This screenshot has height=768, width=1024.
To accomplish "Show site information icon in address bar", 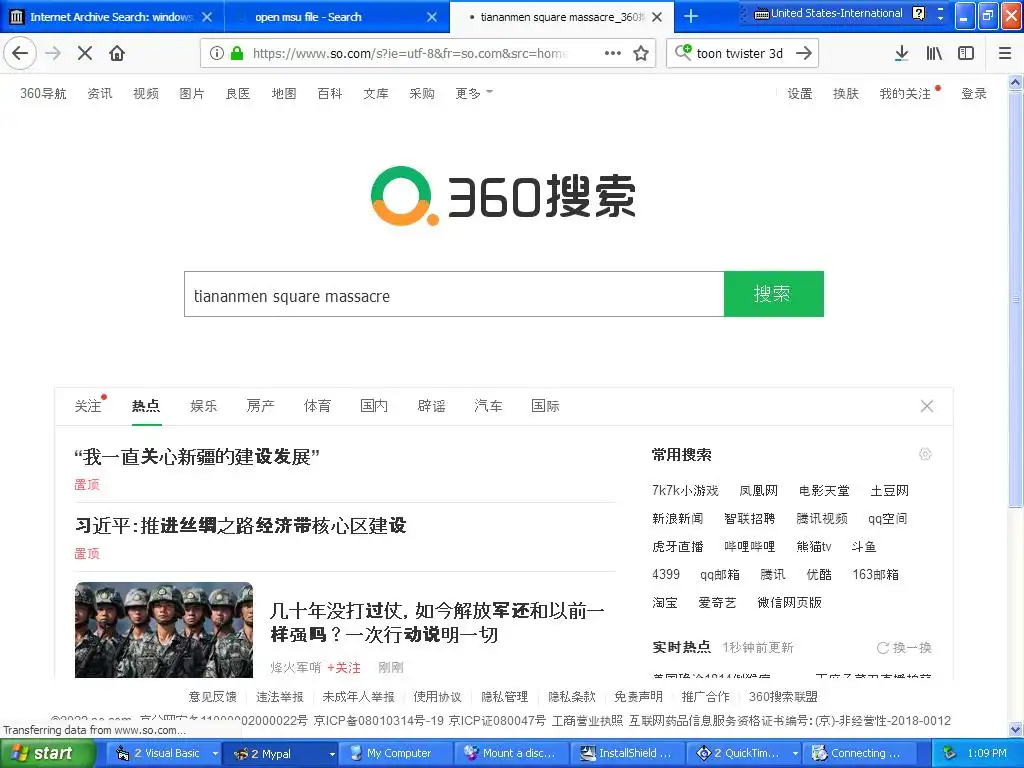I will pos(217,53).
